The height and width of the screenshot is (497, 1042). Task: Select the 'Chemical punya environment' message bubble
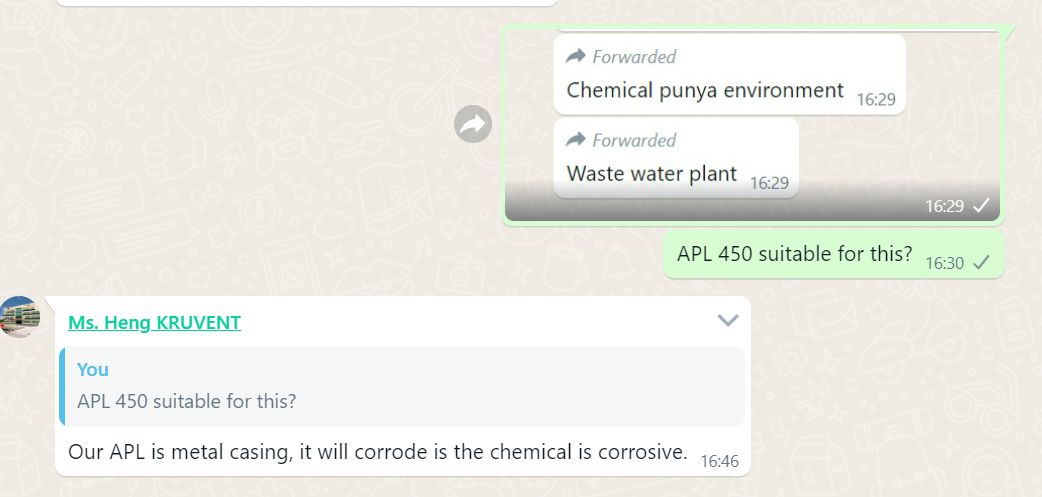[705, 90]
